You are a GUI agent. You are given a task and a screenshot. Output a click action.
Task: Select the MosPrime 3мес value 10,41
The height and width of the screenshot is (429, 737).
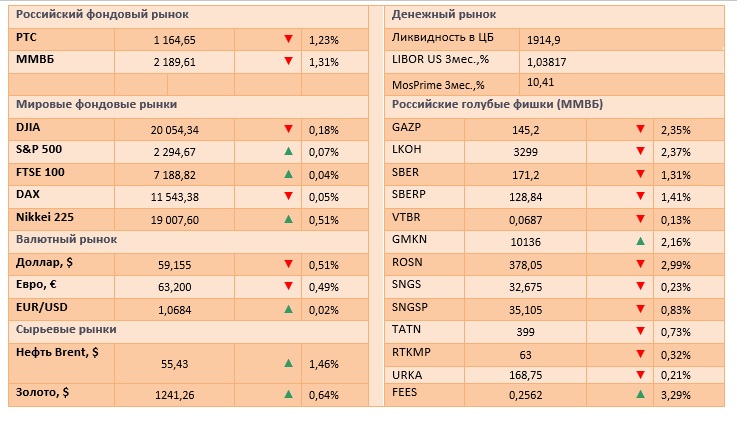pos(540,82)
